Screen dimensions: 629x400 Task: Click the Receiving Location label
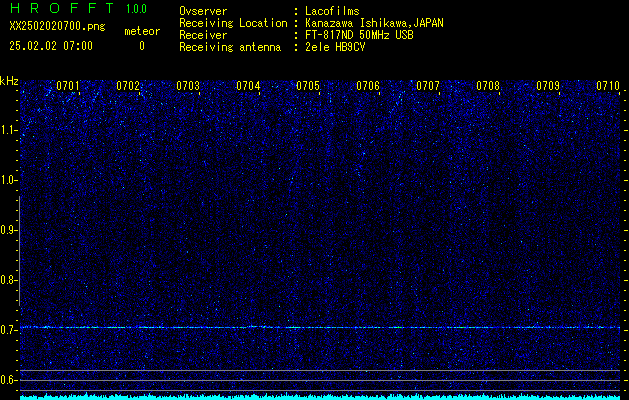(x=233, y=23)
